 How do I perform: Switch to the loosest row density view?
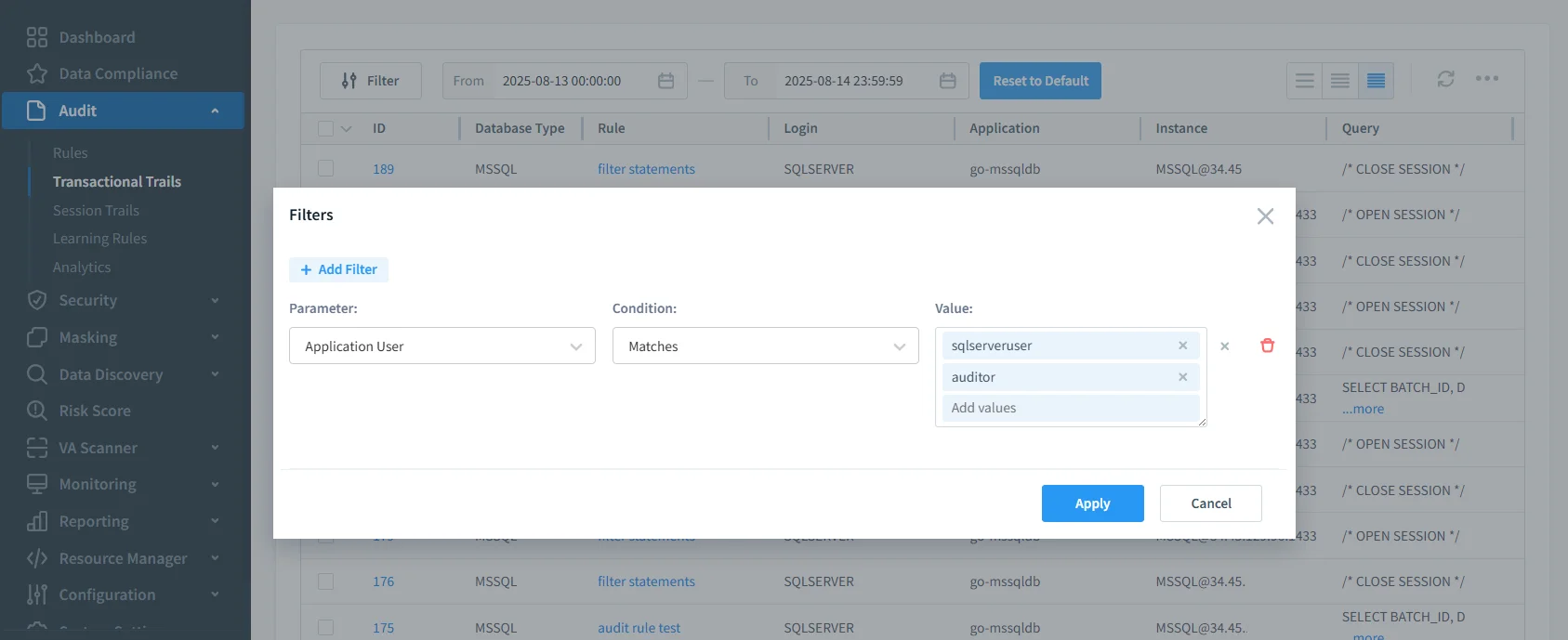(1305, 81)
